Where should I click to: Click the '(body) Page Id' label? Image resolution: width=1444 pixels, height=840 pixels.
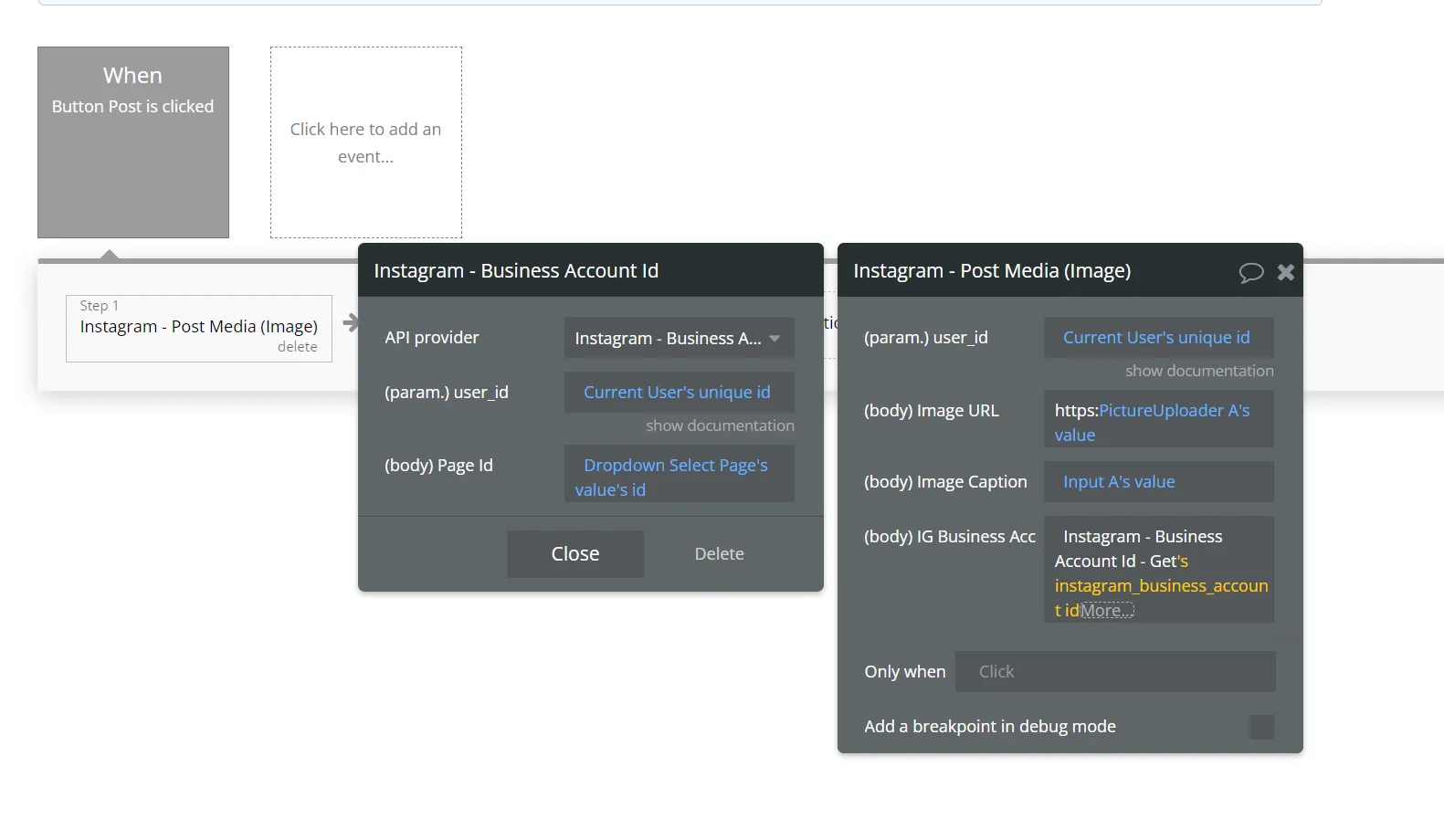438,466
